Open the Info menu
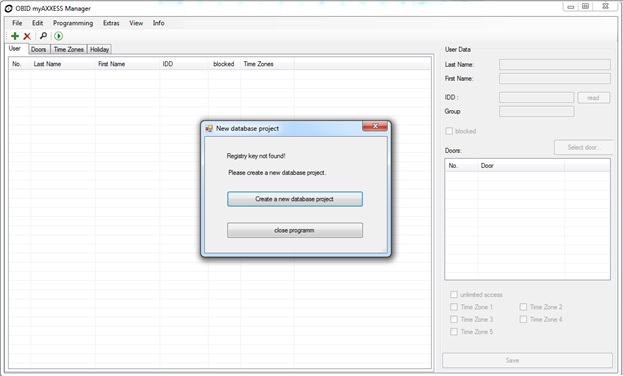 159,23
